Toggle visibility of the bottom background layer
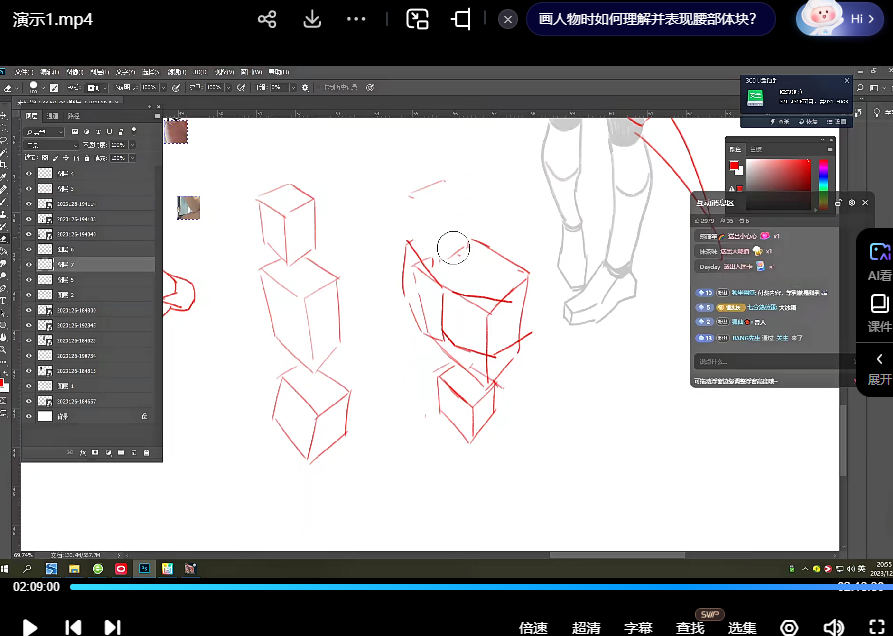Viewport: 893px width, 636px height. click(28, 416)
